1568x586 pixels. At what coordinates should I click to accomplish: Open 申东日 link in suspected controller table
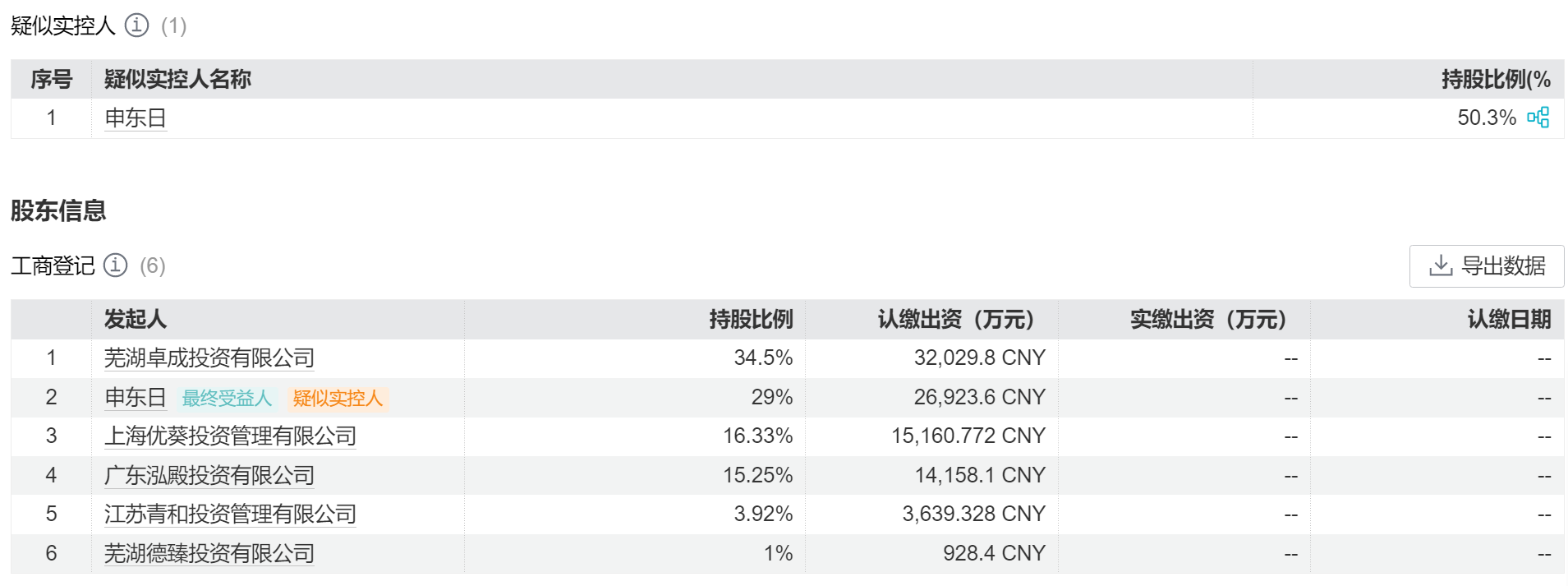coord(136,118)
